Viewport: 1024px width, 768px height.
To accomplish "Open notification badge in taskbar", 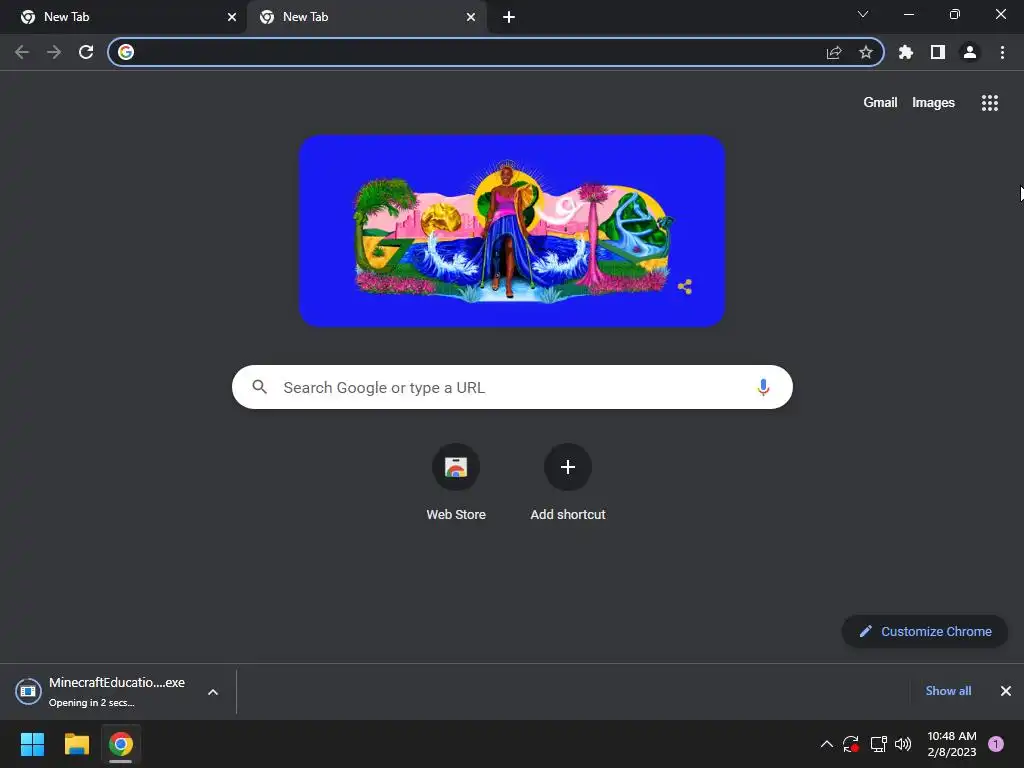I will [996, 744].
